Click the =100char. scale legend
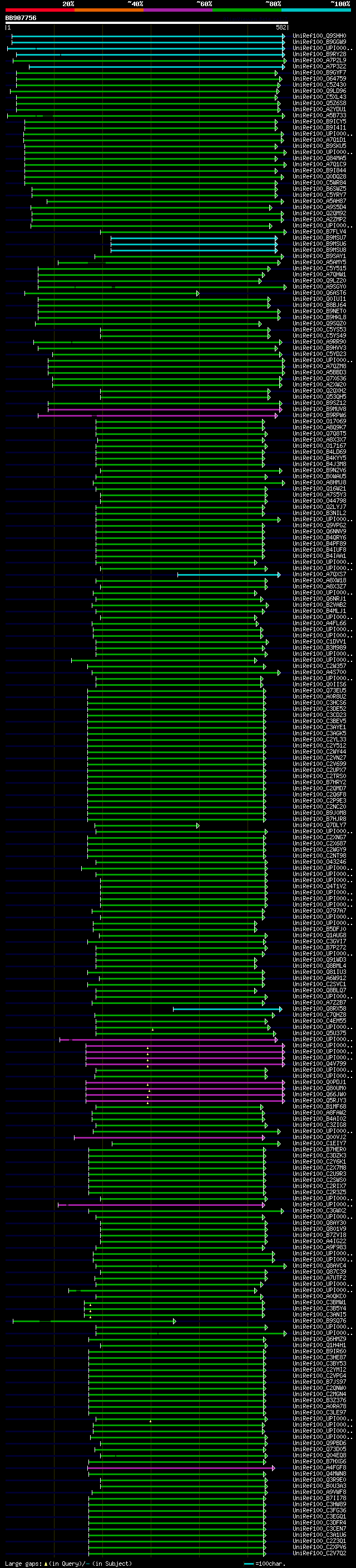This screenshot has width=356, height=1568. click(x=265, y=1564)
